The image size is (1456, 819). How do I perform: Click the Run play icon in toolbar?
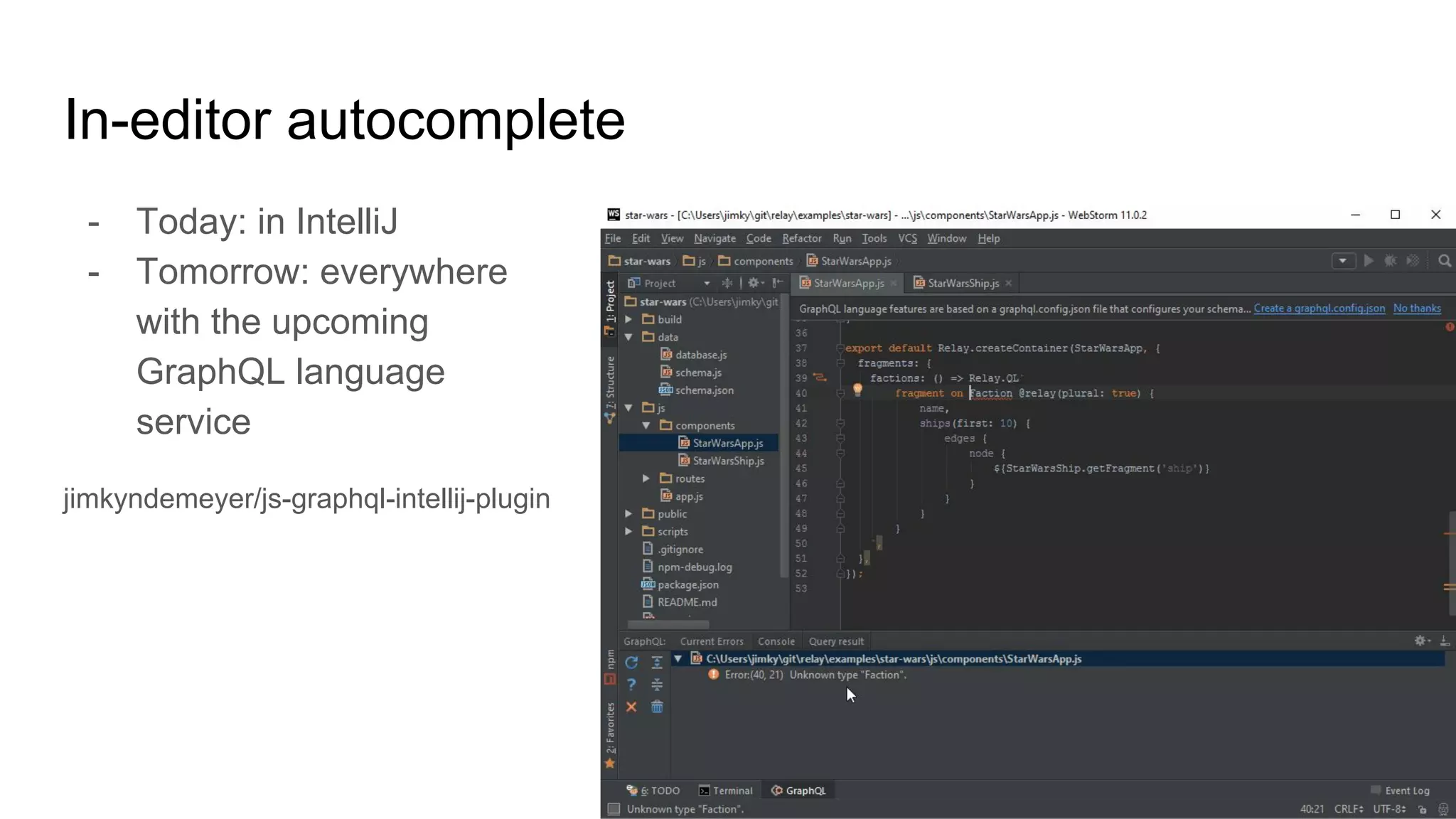pos(1368,261)
